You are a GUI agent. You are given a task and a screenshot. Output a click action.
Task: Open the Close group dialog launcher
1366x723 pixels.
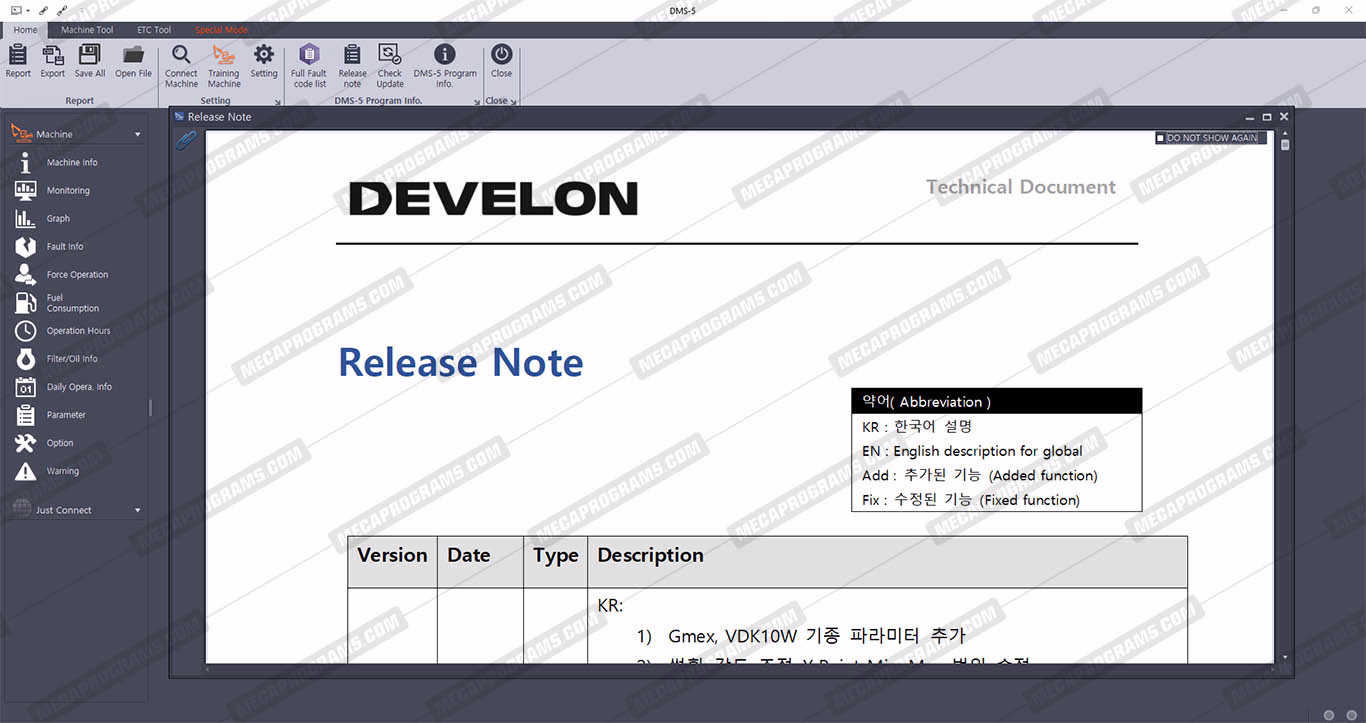(514, 101)
